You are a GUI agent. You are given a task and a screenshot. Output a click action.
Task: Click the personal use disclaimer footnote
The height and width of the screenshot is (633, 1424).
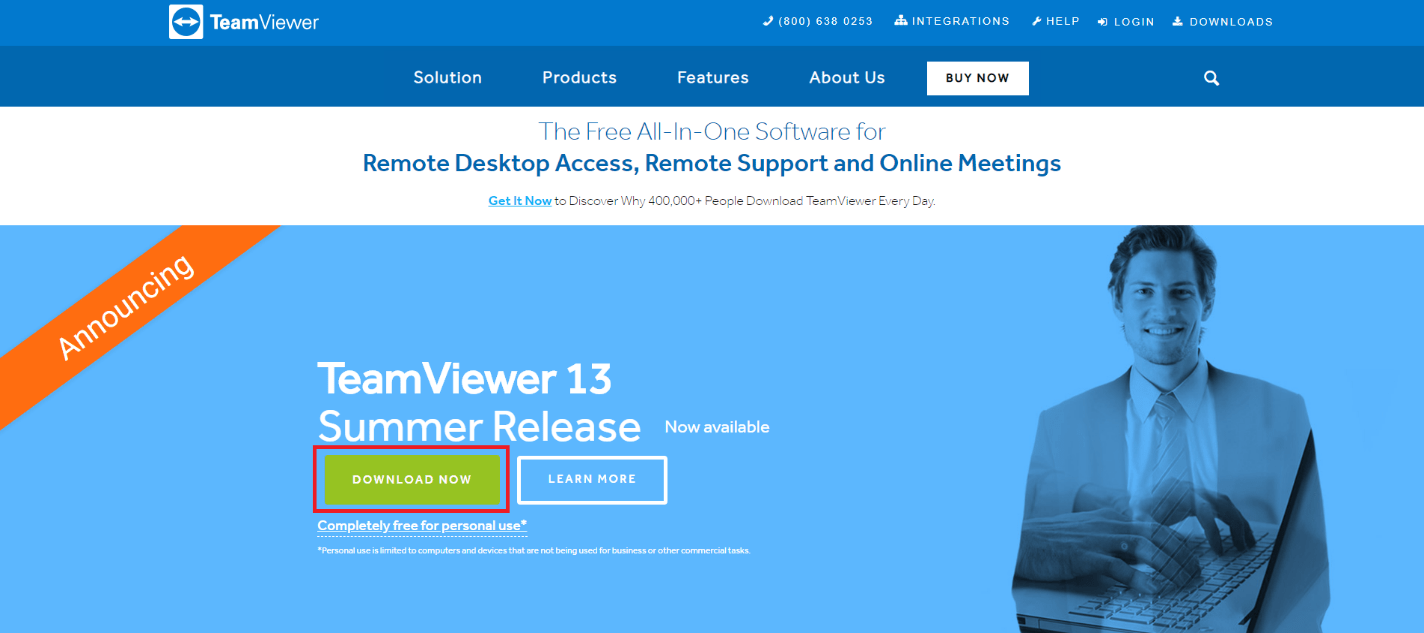coord(534,551)
